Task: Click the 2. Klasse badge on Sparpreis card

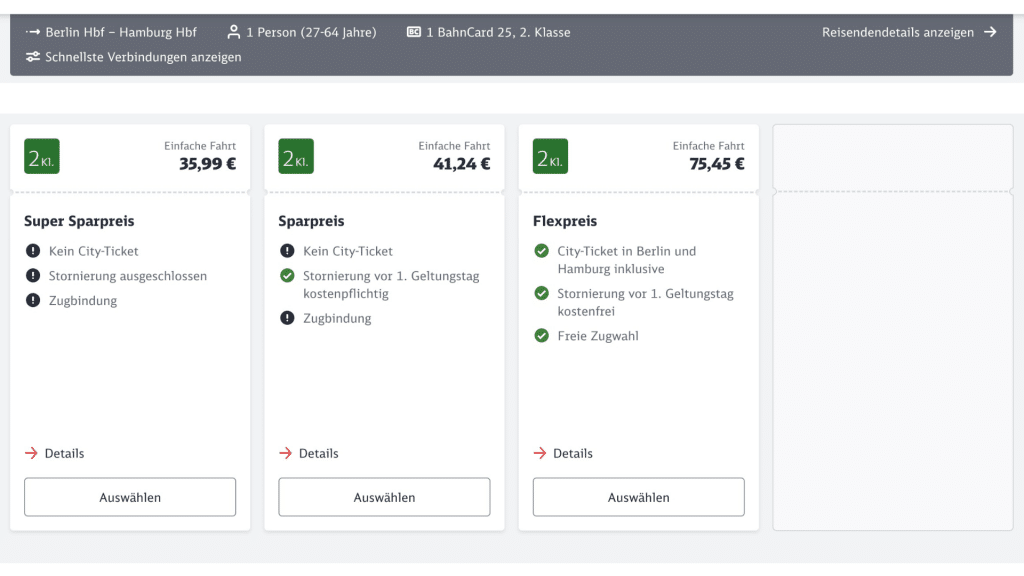Action: click(296, 156)
